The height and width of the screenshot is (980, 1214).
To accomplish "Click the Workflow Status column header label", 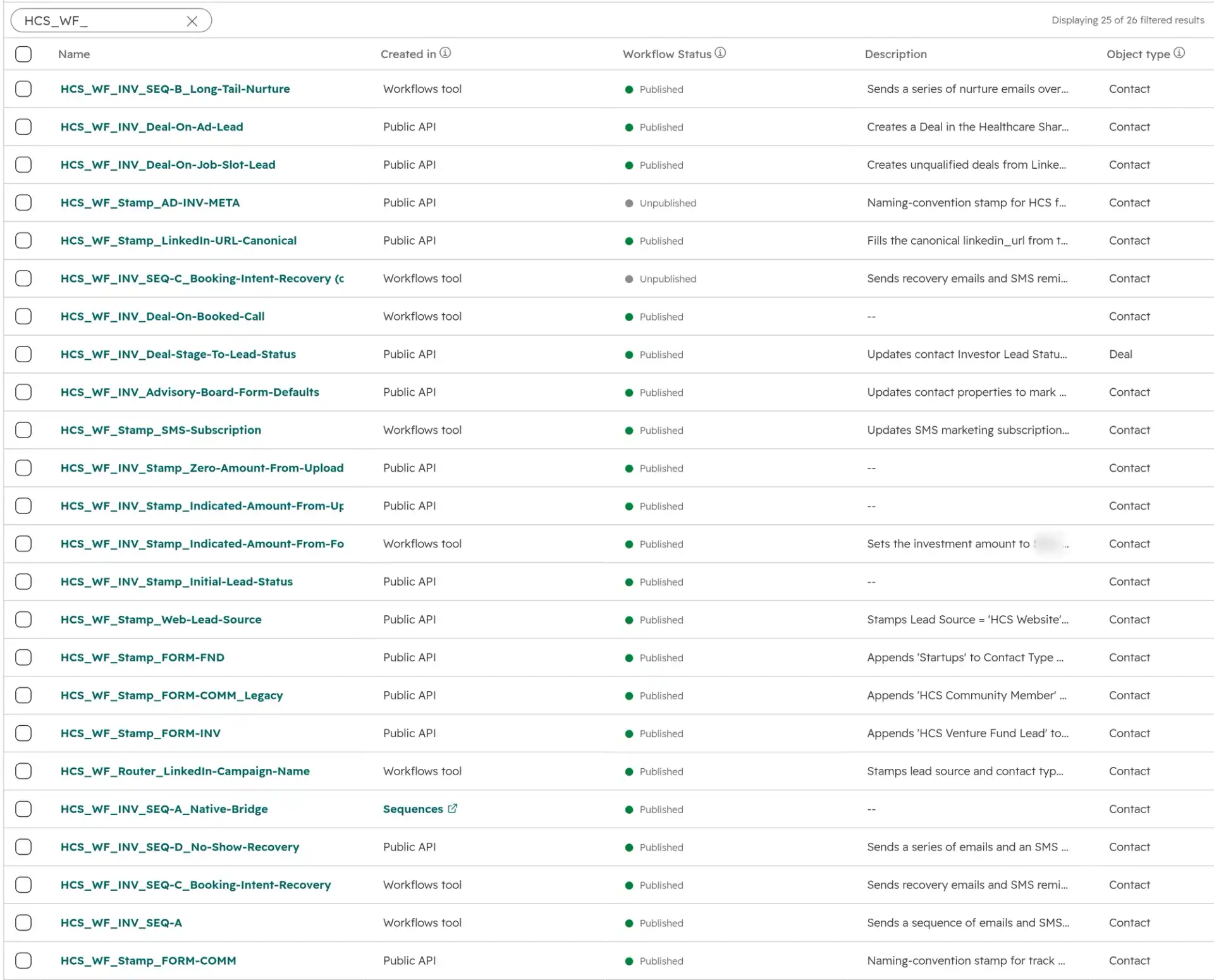I will [667, 54].
